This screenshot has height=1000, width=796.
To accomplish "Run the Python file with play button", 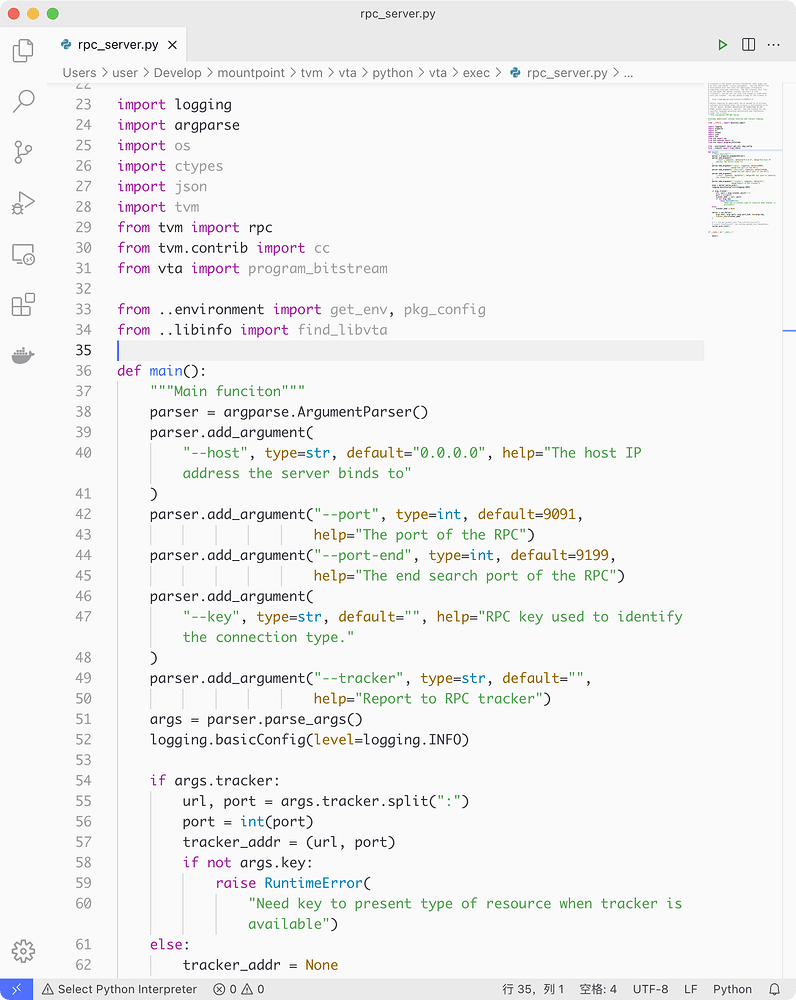I will click(722, 45).
